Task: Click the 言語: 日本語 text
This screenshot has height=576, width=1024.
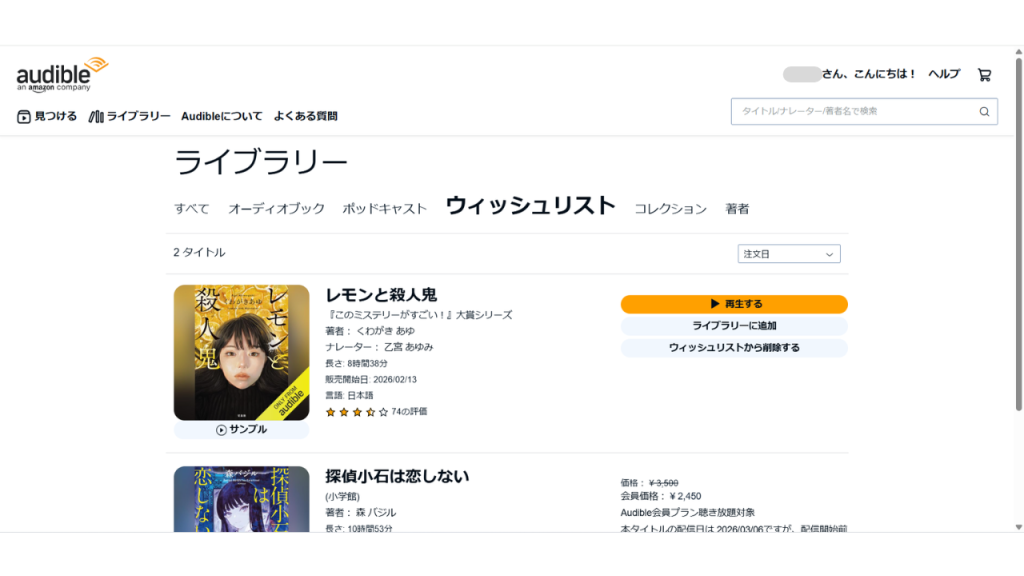Action: (349, 396)
